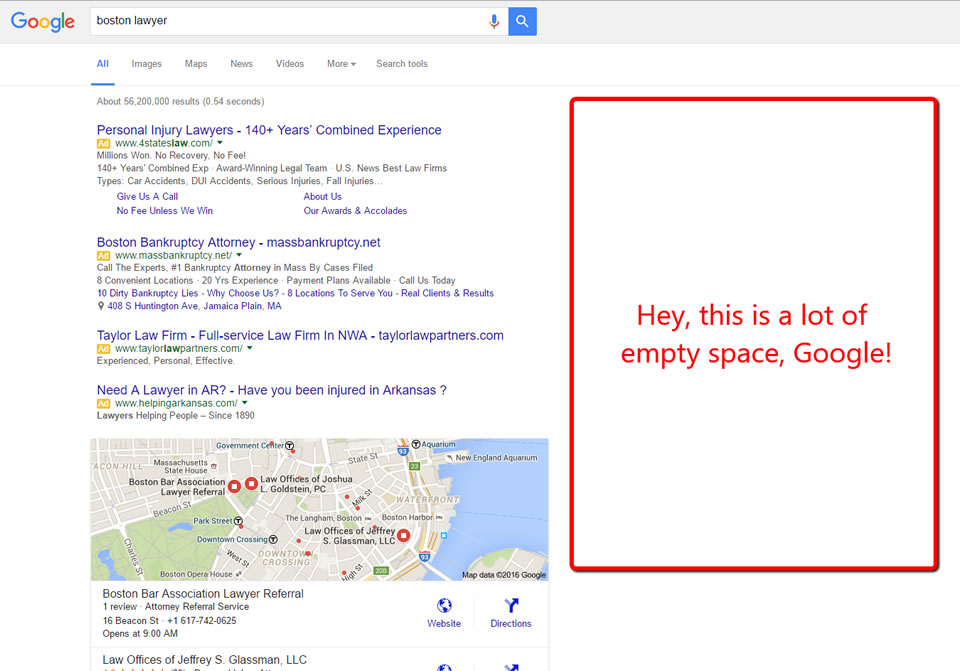This screenshot has width=960, height=671.
Task: Open the dropdown arrow next to www.taylorlawpartners.com
Action: click(250, 348)
